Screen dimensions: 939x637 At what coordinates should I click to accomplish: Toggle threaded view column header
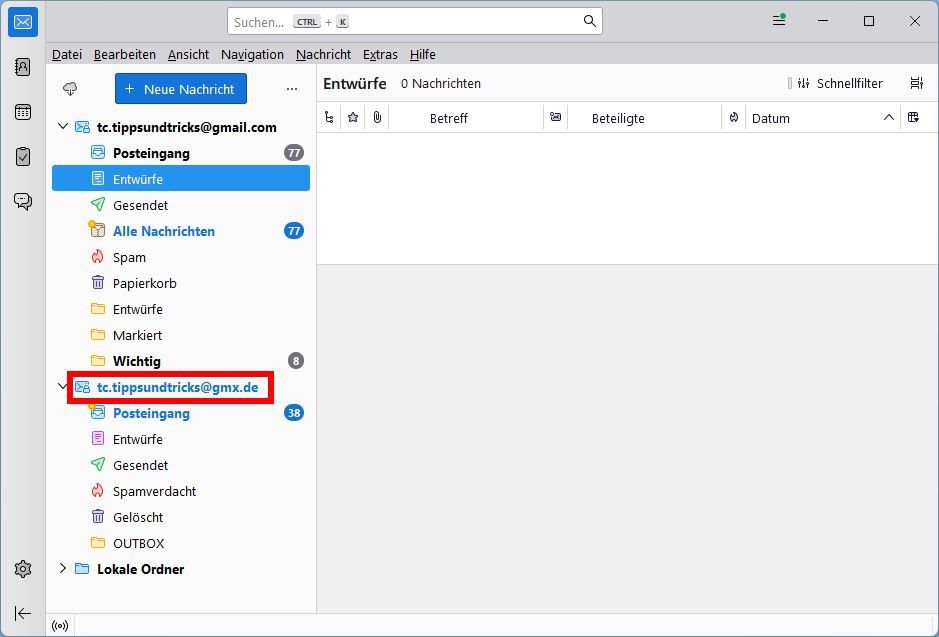click(329, 118)
